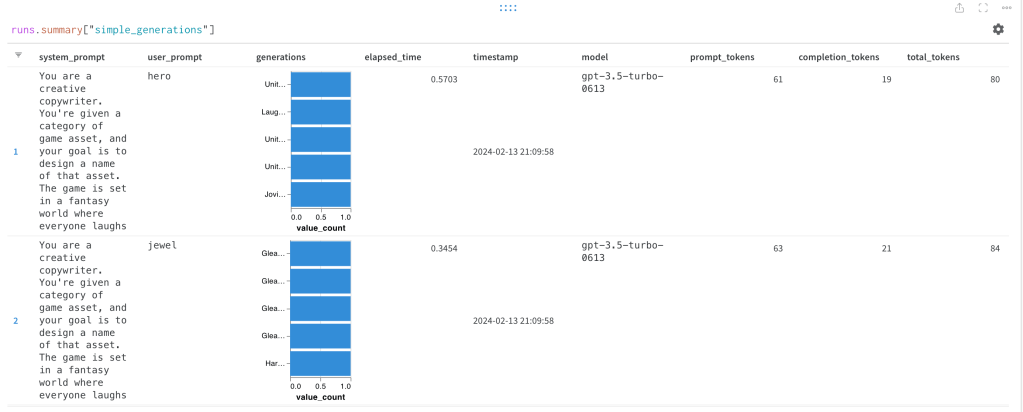Image resolution: width=1023 pixels, height=412 pixels.
Task: Click the Laug... bar in hero row
Action: pos(320,112)
